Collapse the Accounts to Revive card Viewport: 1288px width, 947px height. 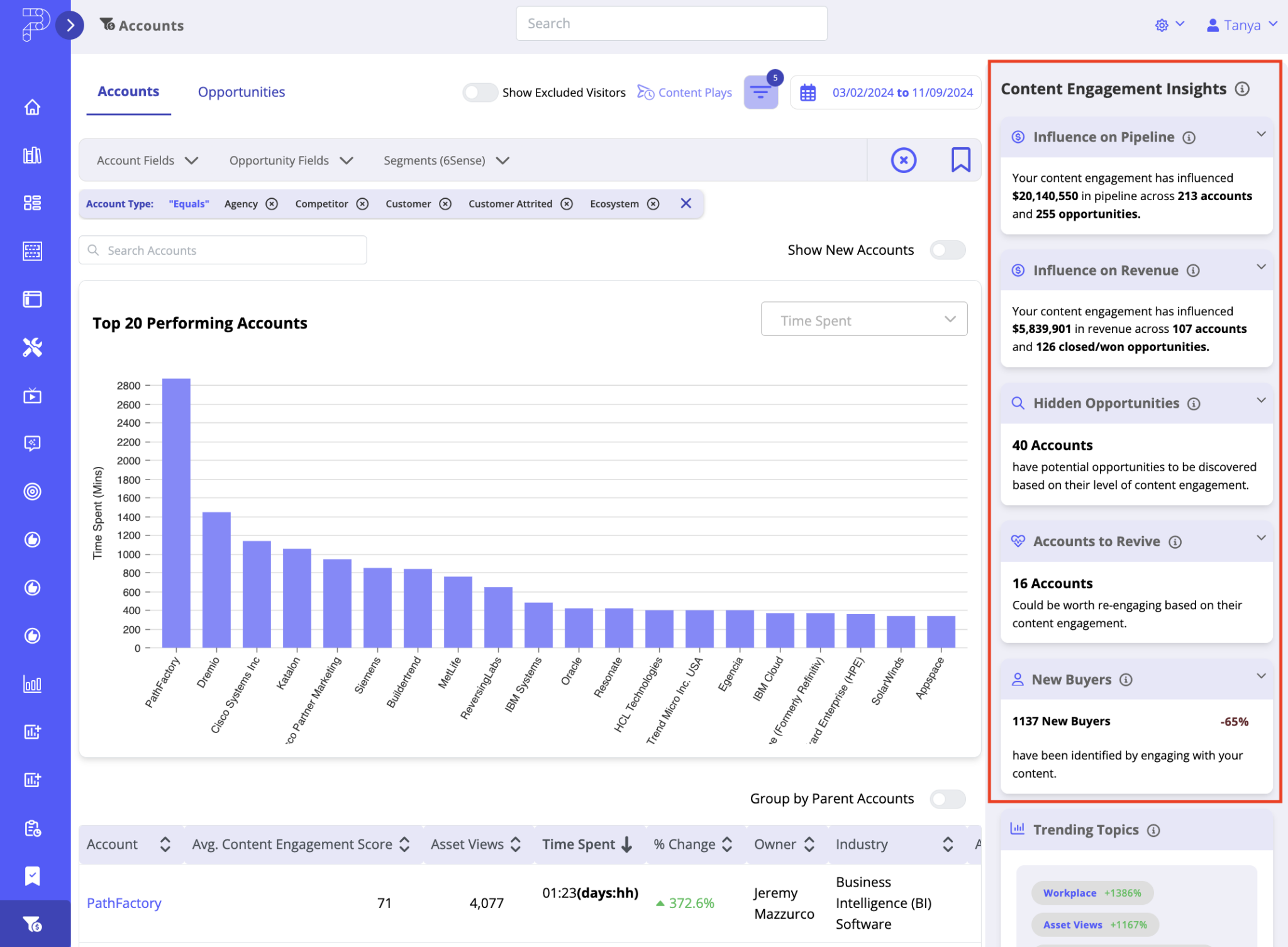point(1261,539)
